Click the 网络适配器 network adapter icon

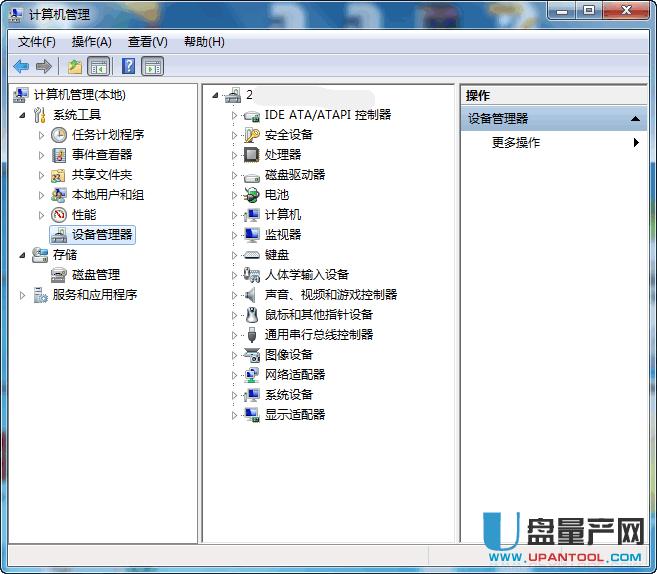(x=252, y=375)
